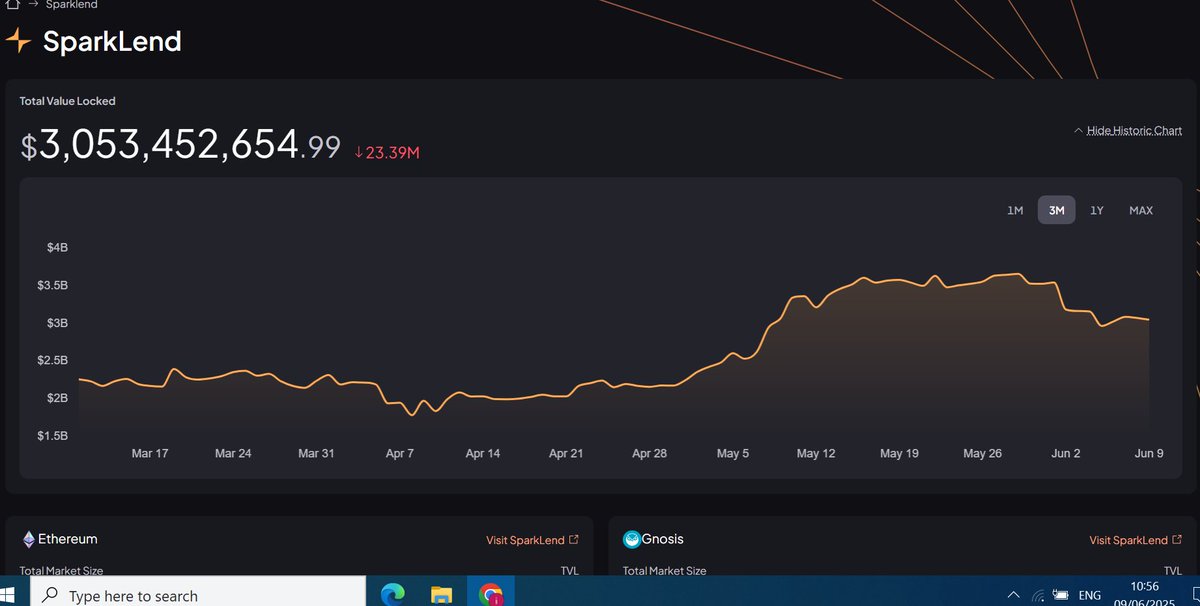This screenshot has width=1200, height=606.
Task: Click the $3,053,452,654.99 TVL value
Action: pyautogui.click(x=180, y=146)
